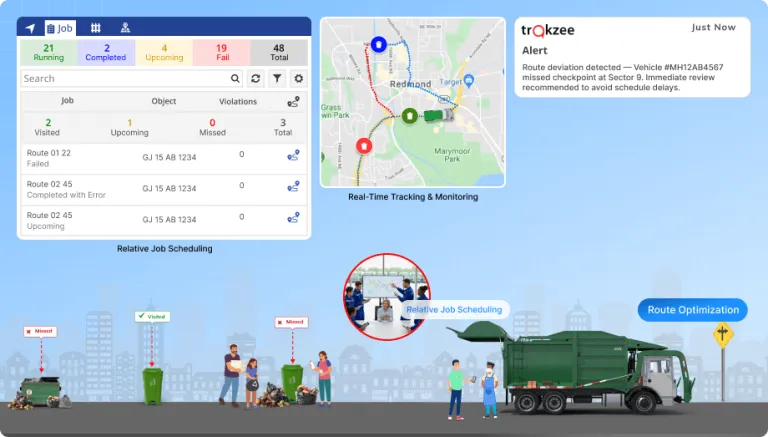Viewport: 768px width, 437px height.
Task: Filter by 2 Completed jobs
Action: click(106, 52)
